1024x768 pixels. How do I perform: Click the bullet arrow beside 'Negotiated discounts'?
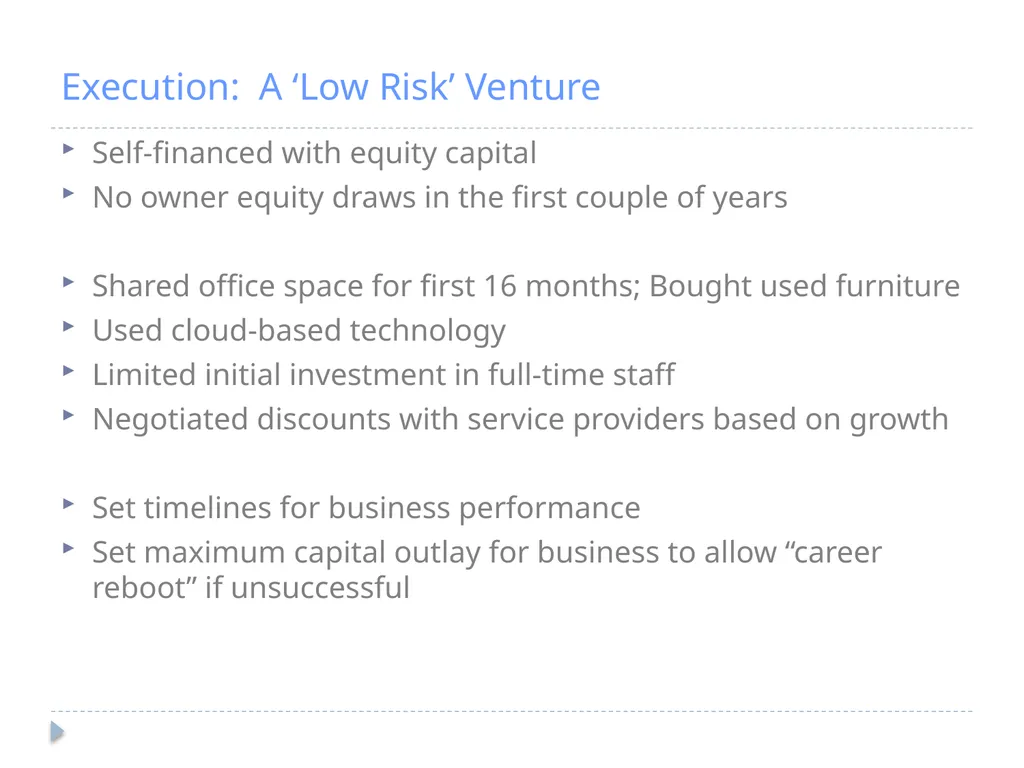[x=69, y=415]
